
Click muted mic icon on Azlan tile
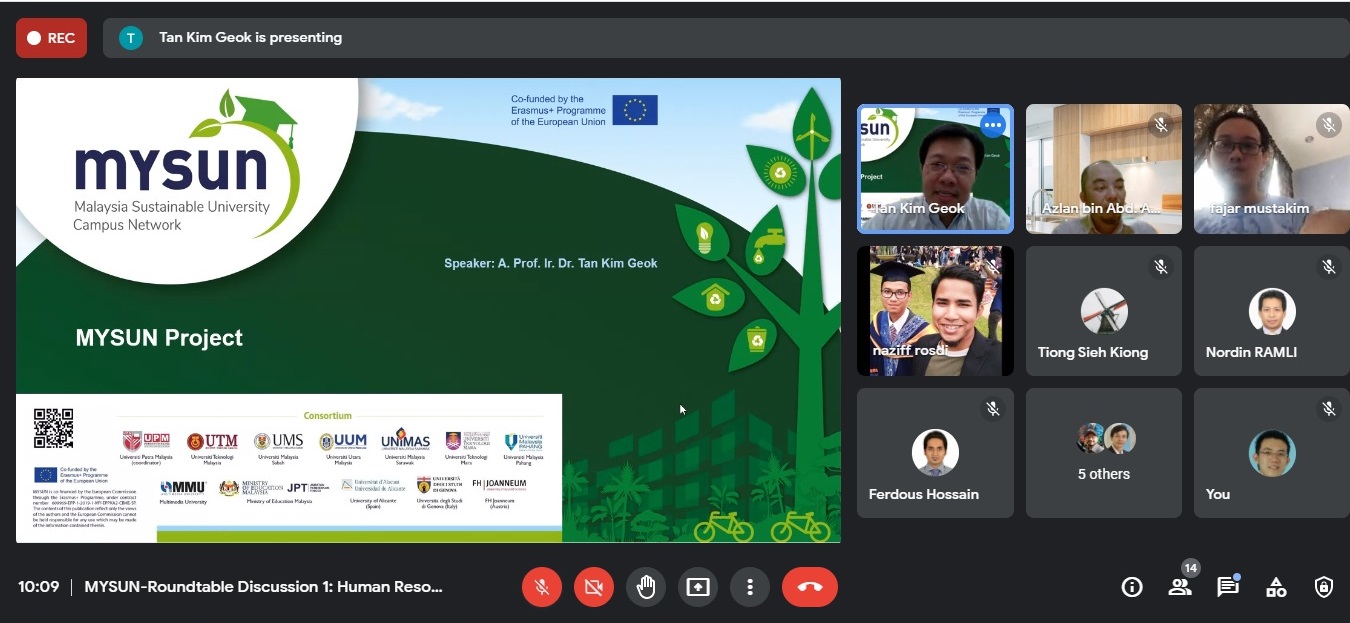coord(1161,125)
